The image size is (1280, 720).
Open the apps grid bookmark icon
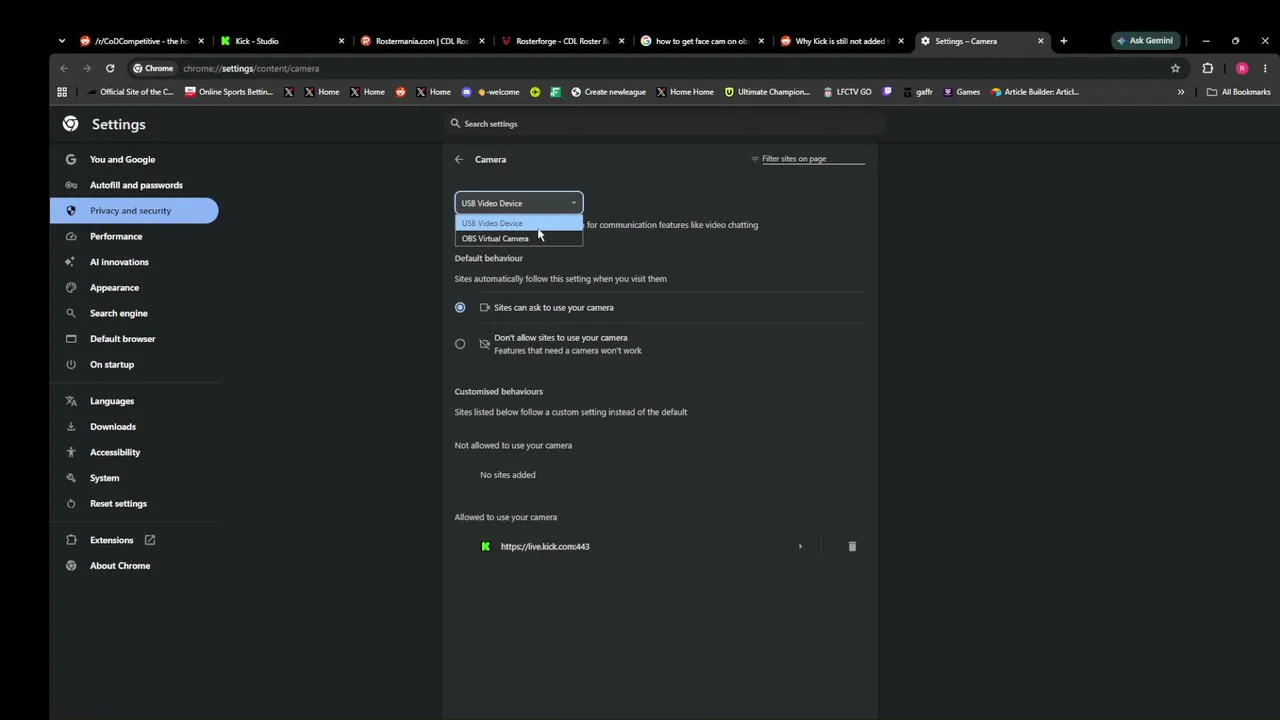pyautogui.click(x=62, y=92)
